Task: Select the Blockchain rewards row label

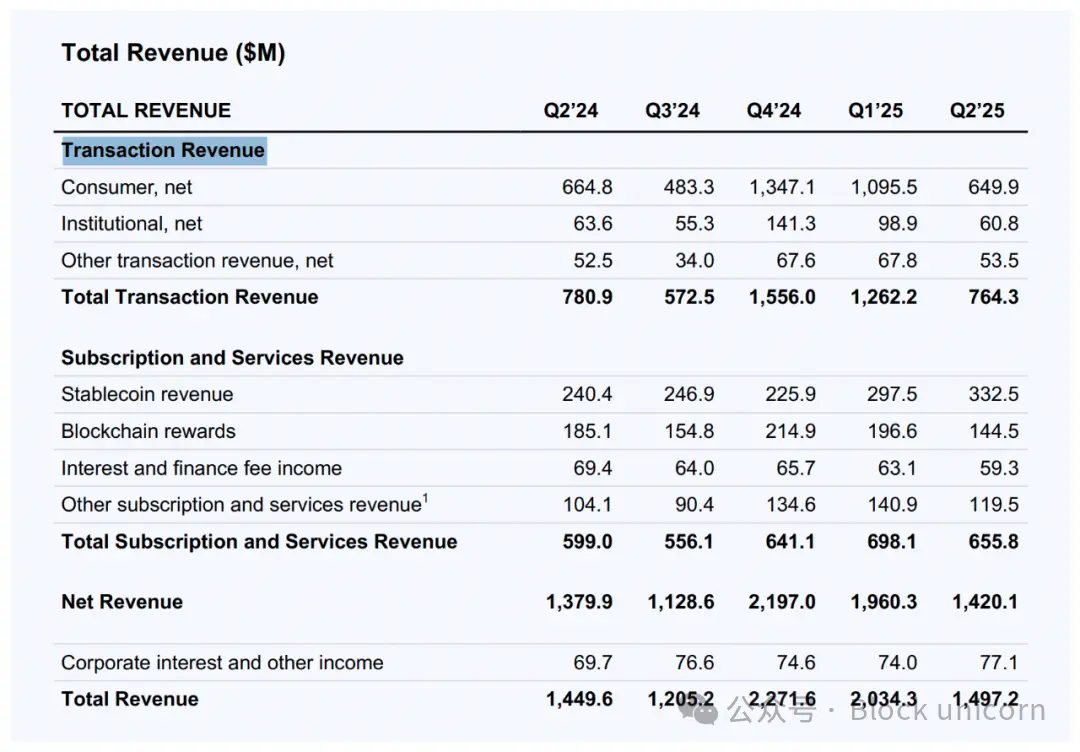Action: pyautogui.click(x=148, y=431)
